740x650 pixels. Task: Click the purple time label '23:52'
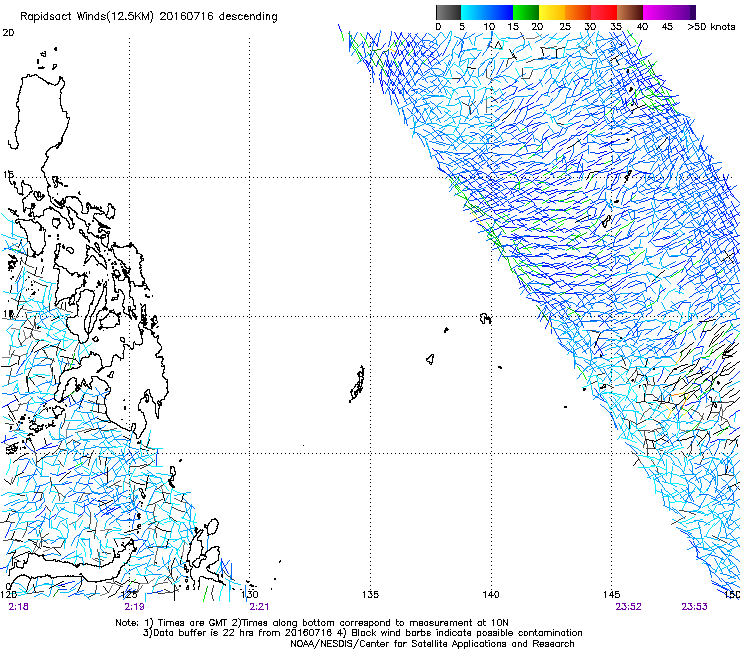tap(628, 607)
